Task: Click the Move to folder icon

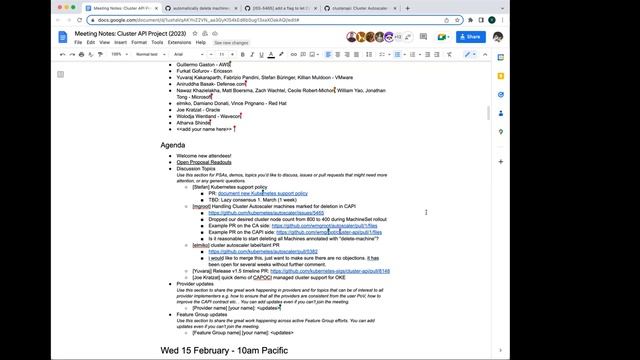Action: pos(205,33)
